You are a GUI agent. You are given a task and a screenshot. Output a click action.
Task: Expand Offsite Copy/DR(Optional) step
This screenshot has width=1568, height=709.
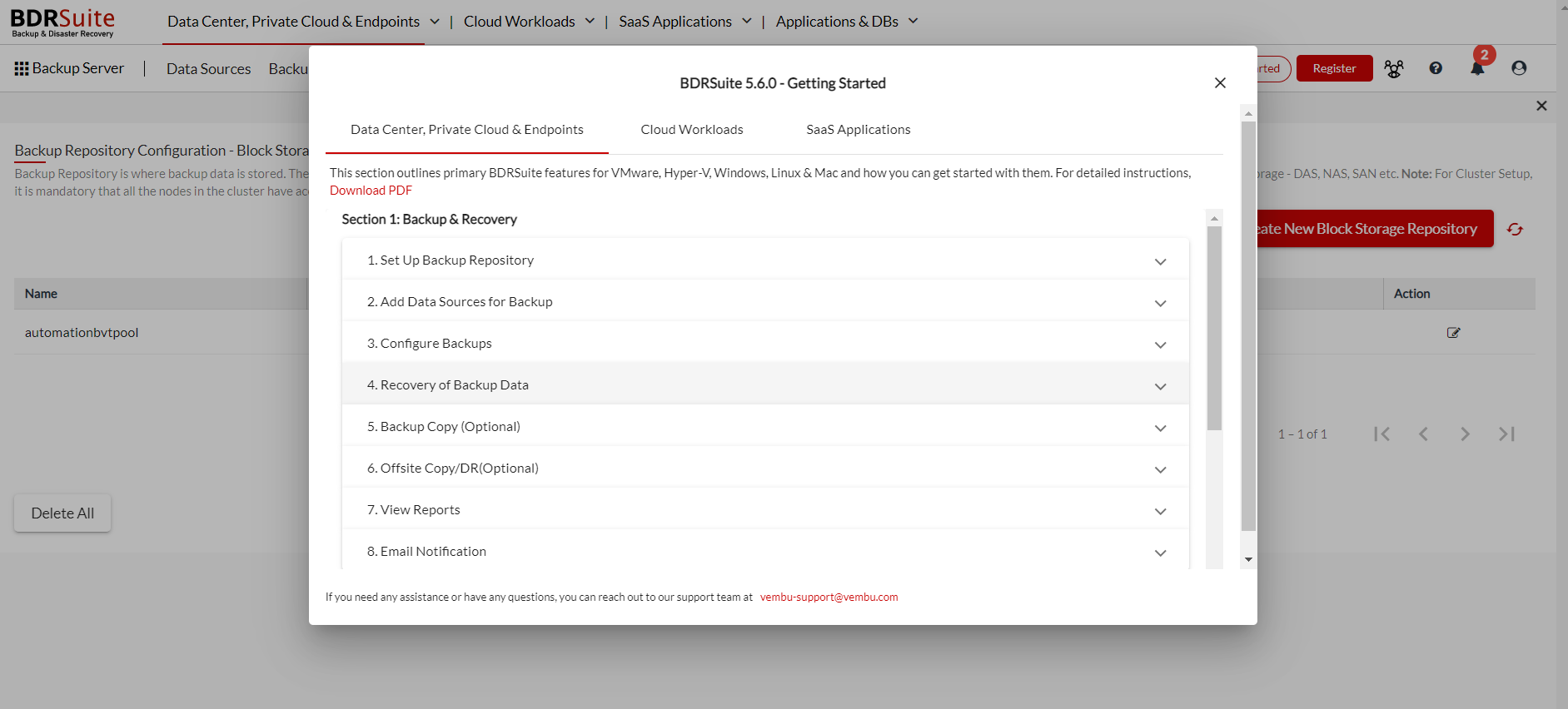pyautogui.click(x=765, y=468)
